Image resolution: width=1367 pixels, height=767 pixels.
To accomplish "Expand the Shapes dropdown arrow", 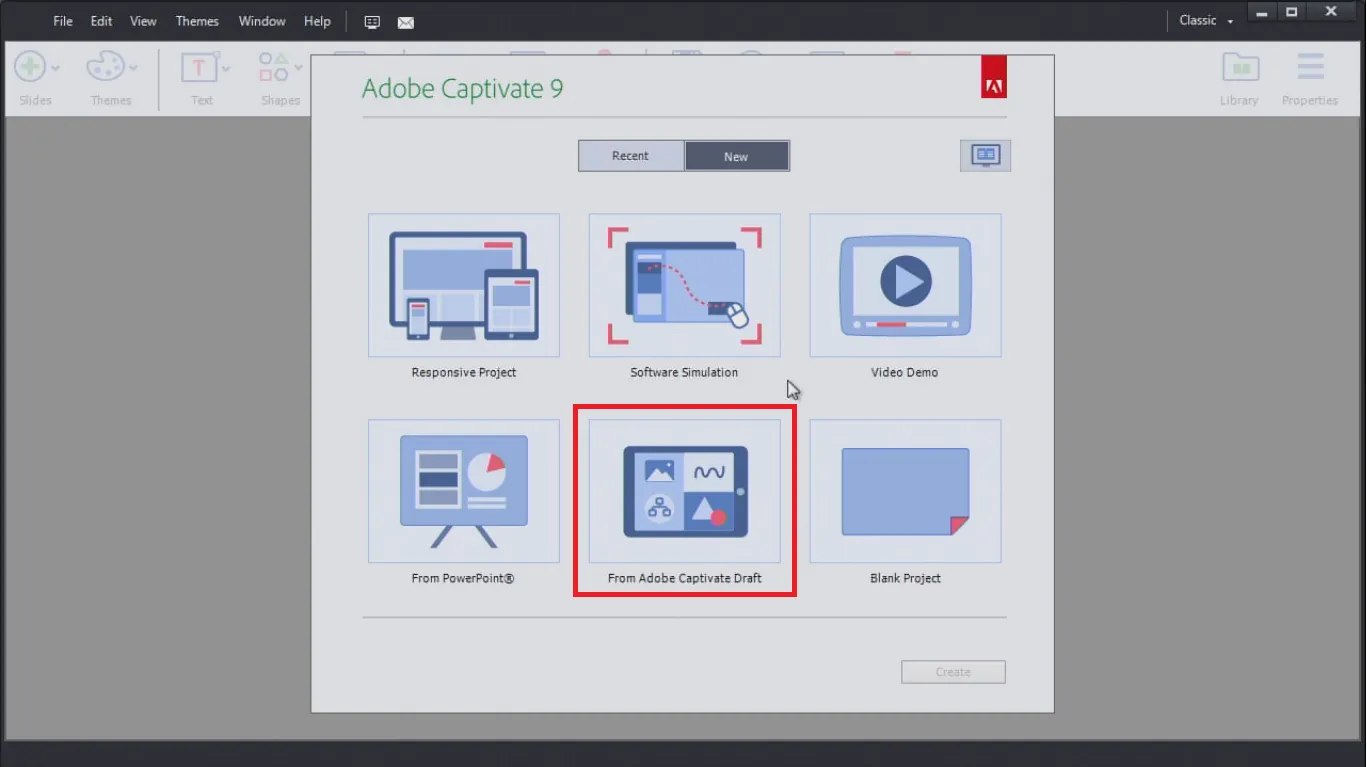I will pyautogui.click(x=297, y=68).
